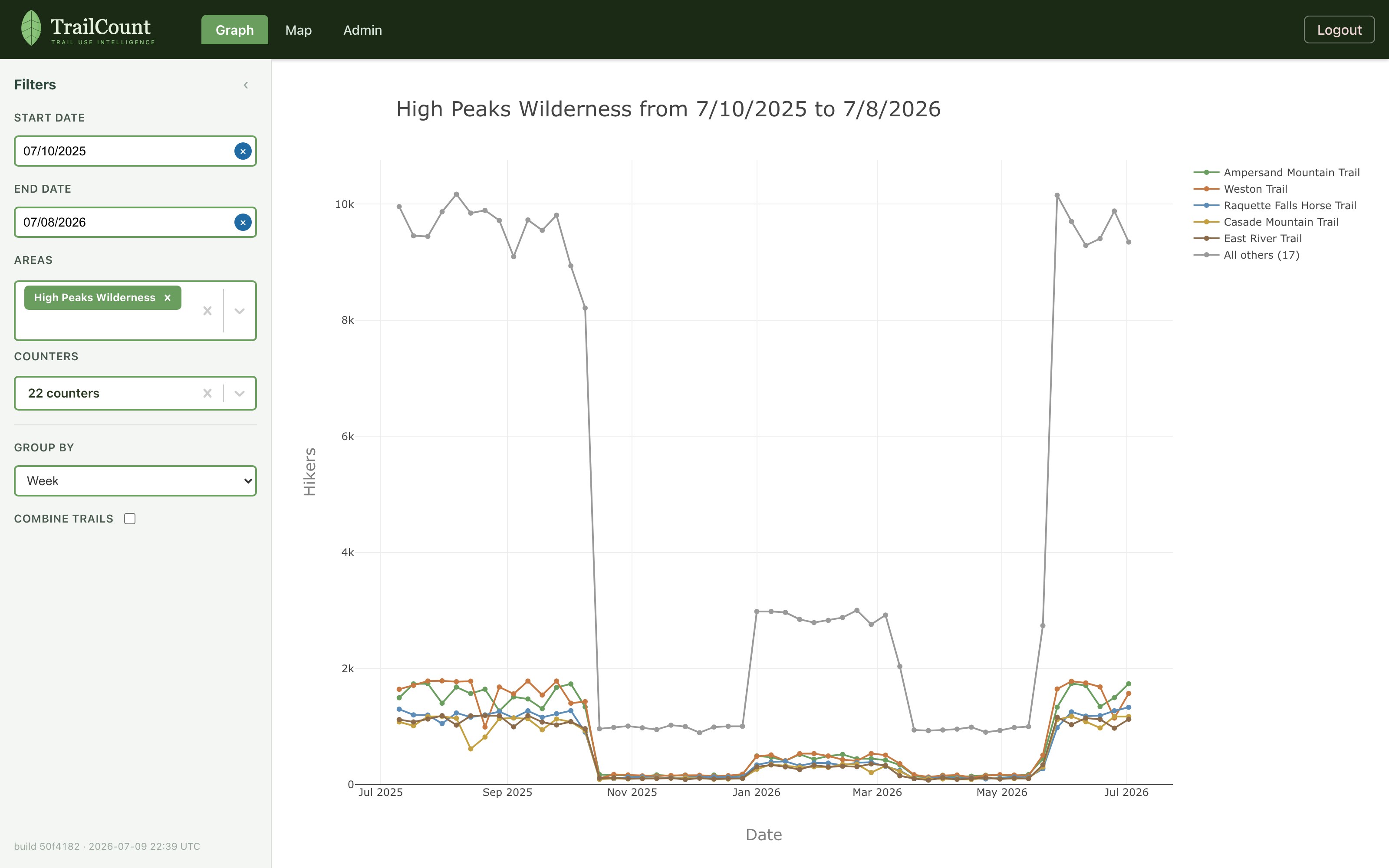Viewport: 1389px width, 868px height.
Task: Click the TrailCount brand name
Action: pos(100,26)
